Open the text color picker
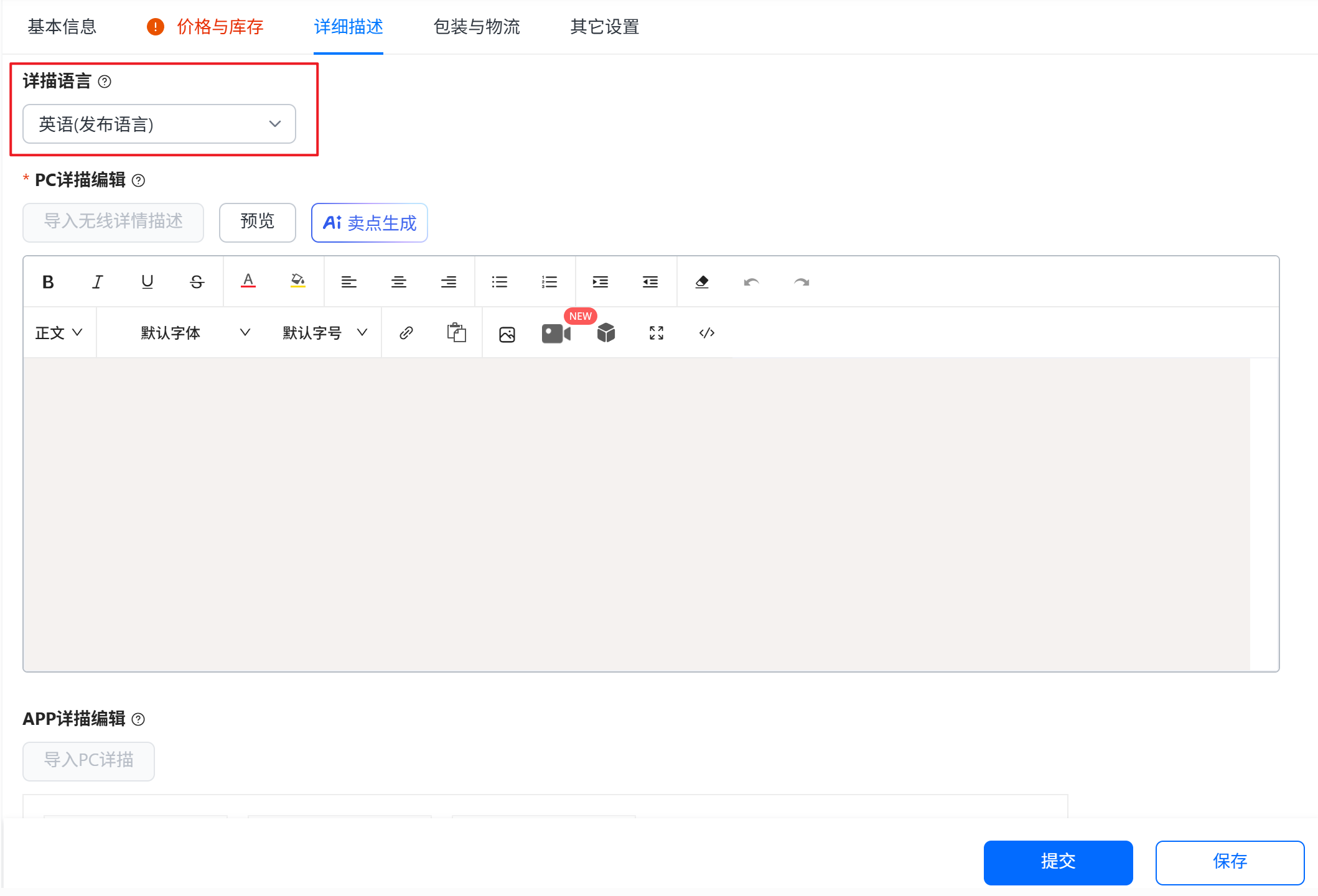Image resolution: width=1318 pixels, height=896 pixels. click(x=248, y=282)
